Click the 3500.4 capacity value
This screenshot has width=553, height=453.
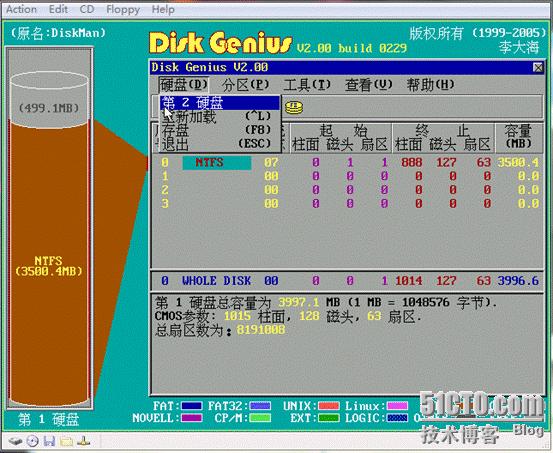(518, 163)
